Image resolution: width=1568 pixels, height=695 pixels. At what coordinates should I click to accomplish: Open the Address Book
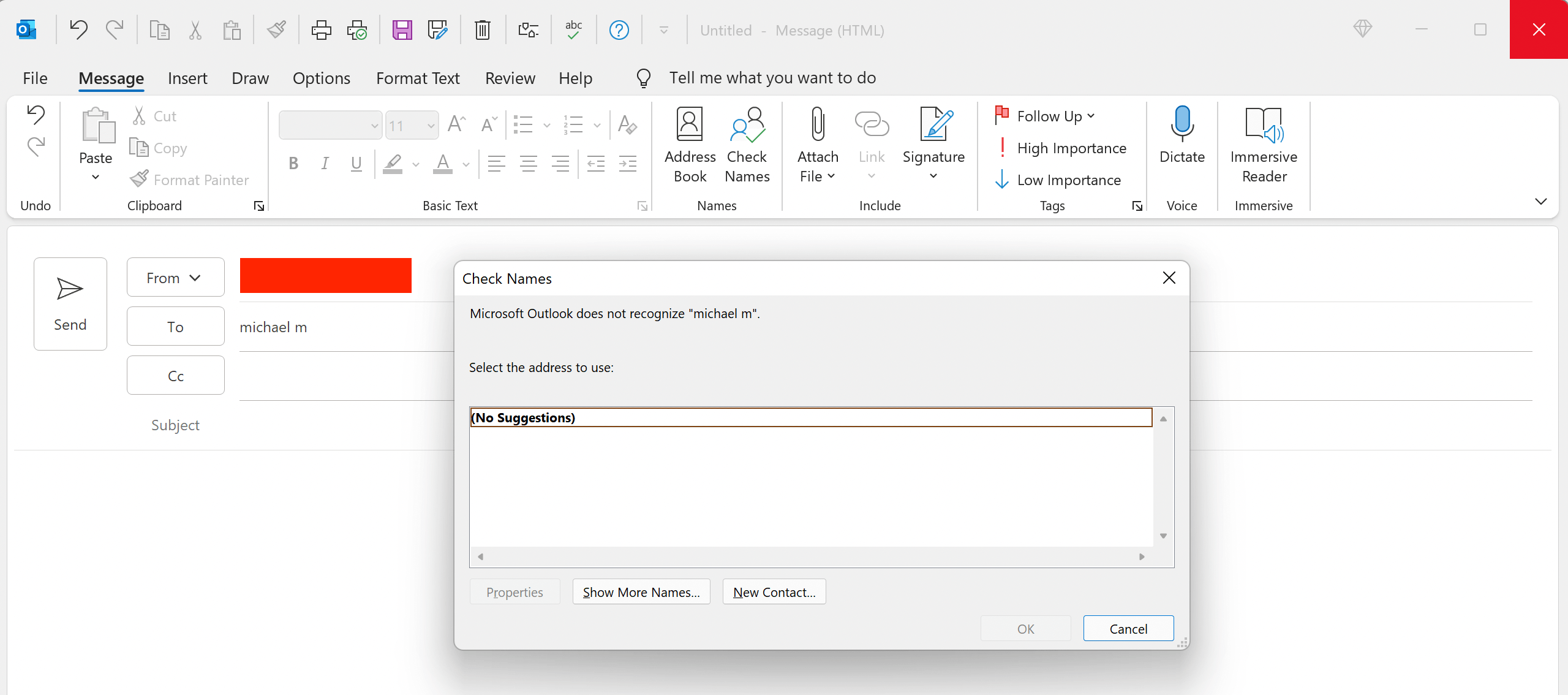(x=690, y=145)
